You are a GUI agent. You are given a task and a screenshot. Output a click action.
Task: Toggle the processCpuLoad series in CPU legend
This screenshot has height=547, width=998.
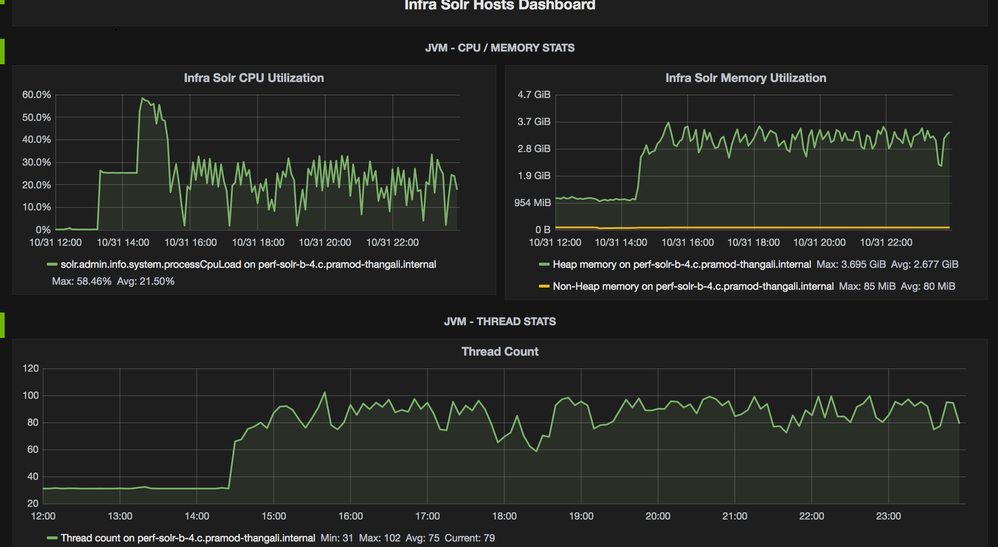point(248,265)
